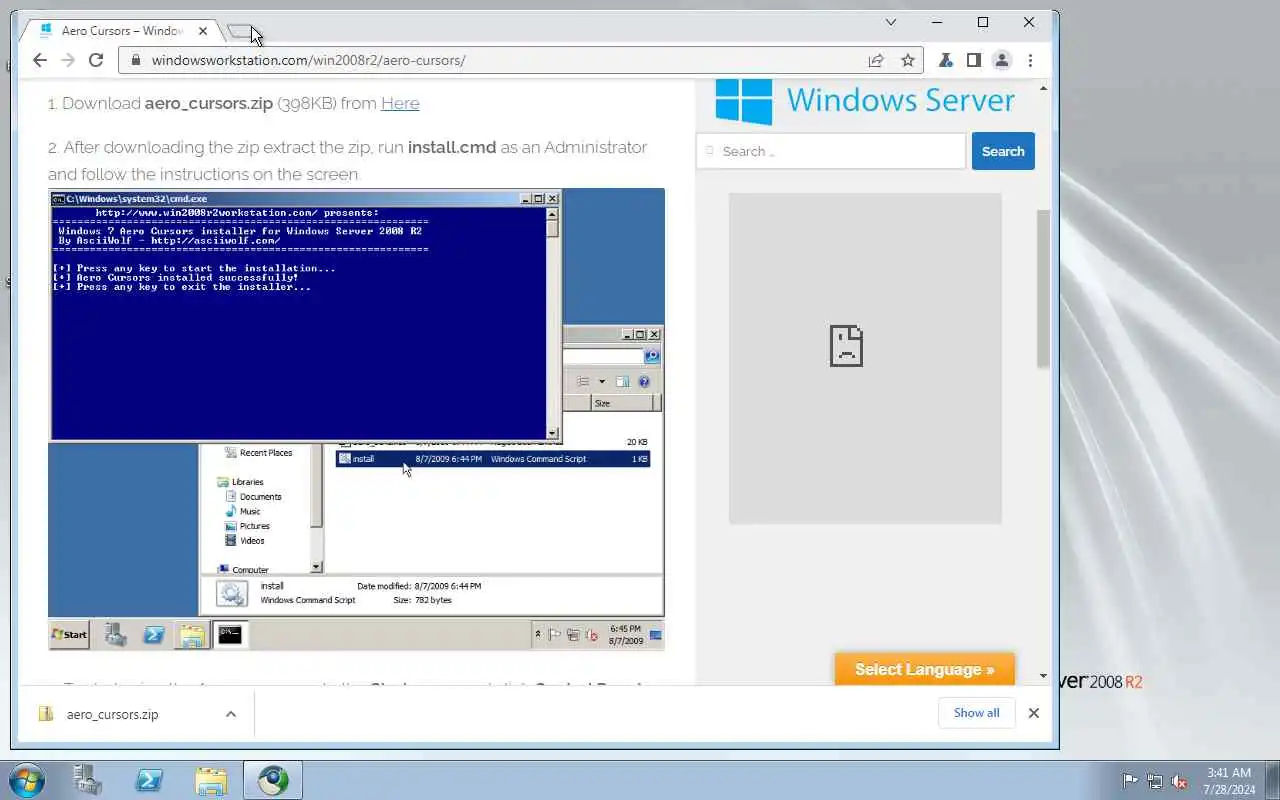Expand the aero_cursors.zip download options chevron
The height and width of the screenshot is (800, 1280).
coord(231,714)
